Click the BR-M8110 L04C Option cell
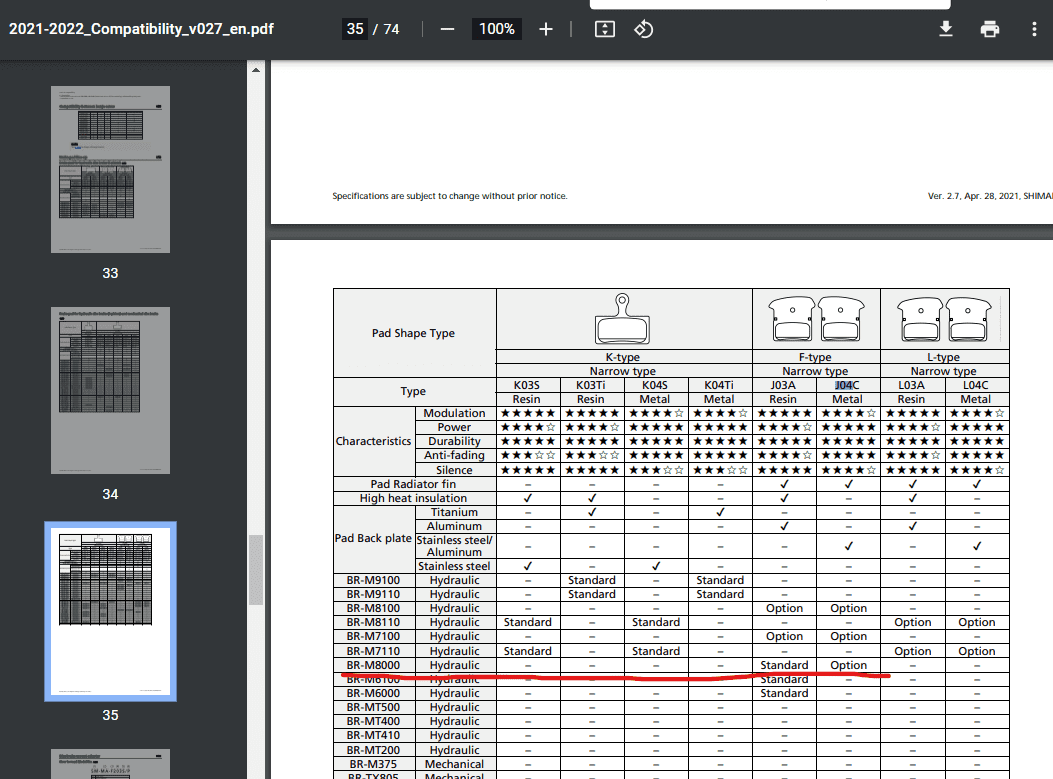This screenshot has width=1053, height=779. pyautogui.click(x=976, y=623)
